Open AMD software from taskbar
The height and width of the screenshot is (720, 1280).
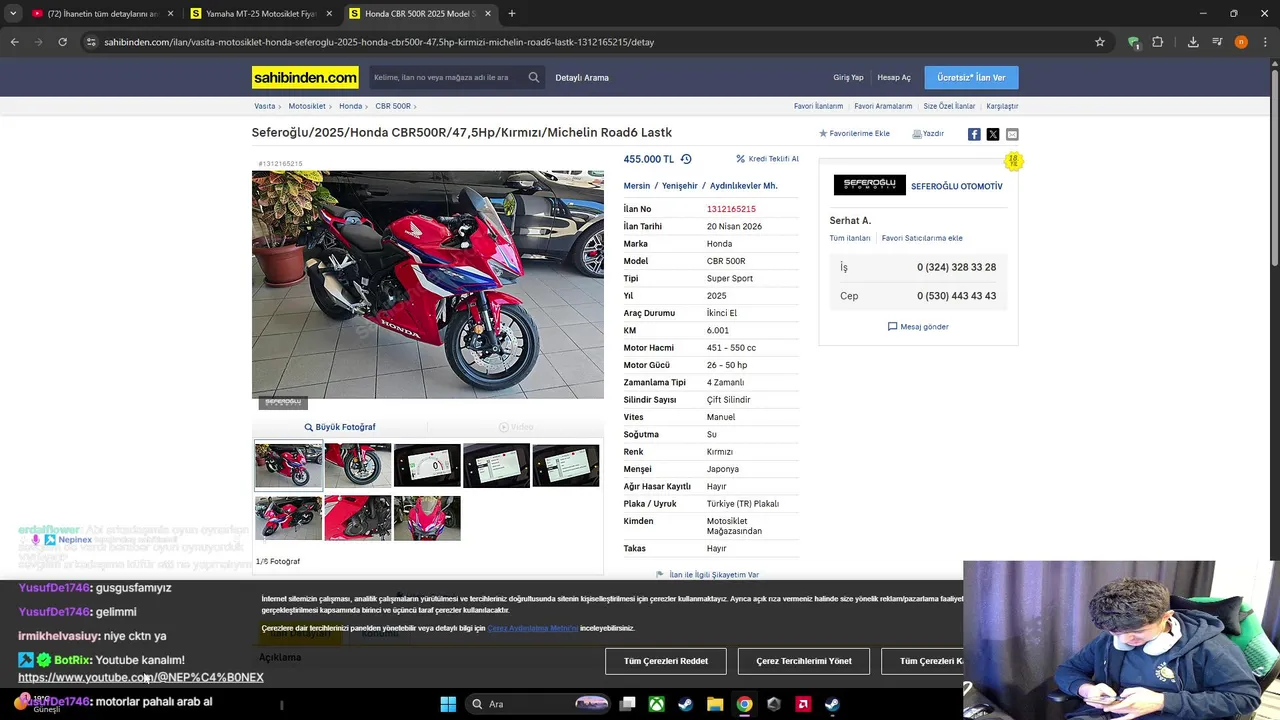pyautogui.click(x=803, y=704)
